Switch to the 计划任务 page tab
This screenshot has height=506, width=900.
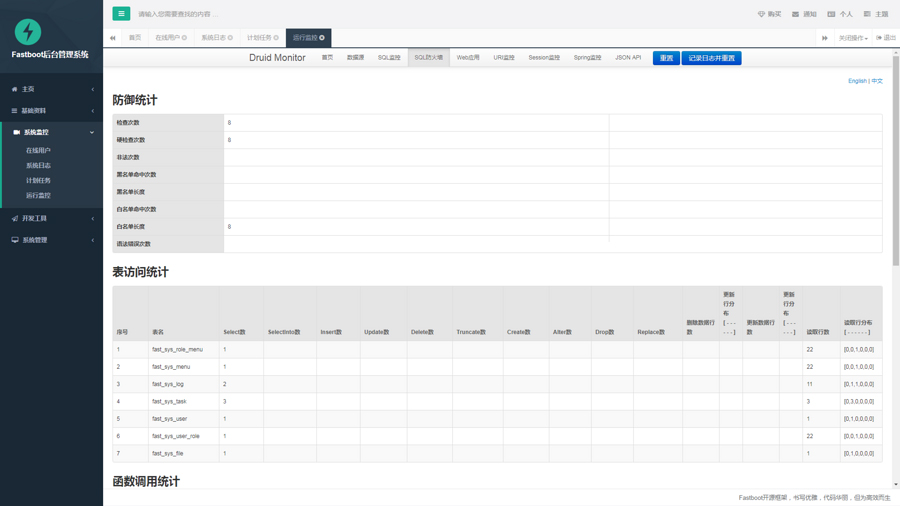[262, 38]
